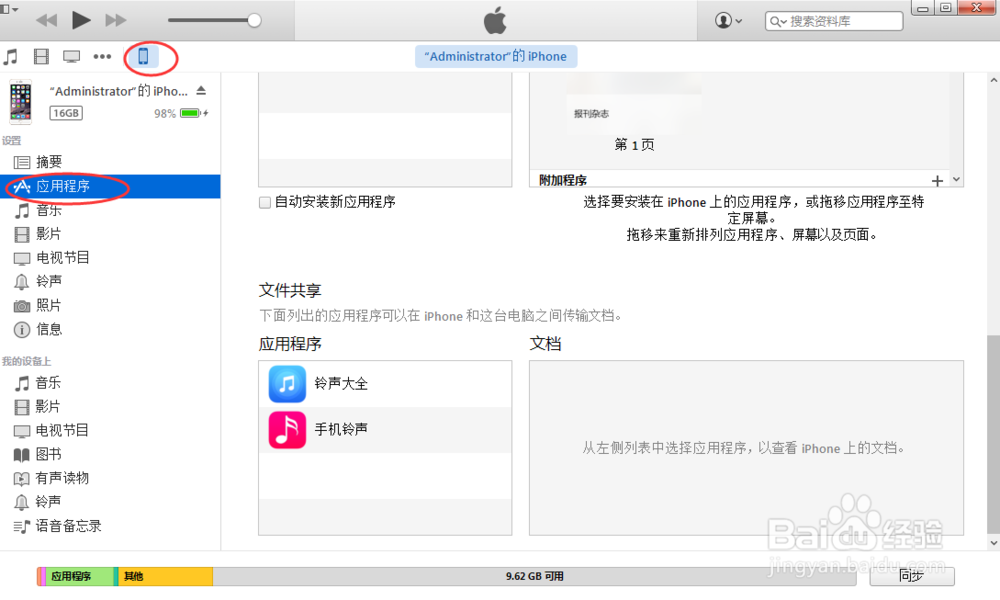
Task: Expand the 附加程序 chevron
Action: pyautogui.click(x=956, y=180)
